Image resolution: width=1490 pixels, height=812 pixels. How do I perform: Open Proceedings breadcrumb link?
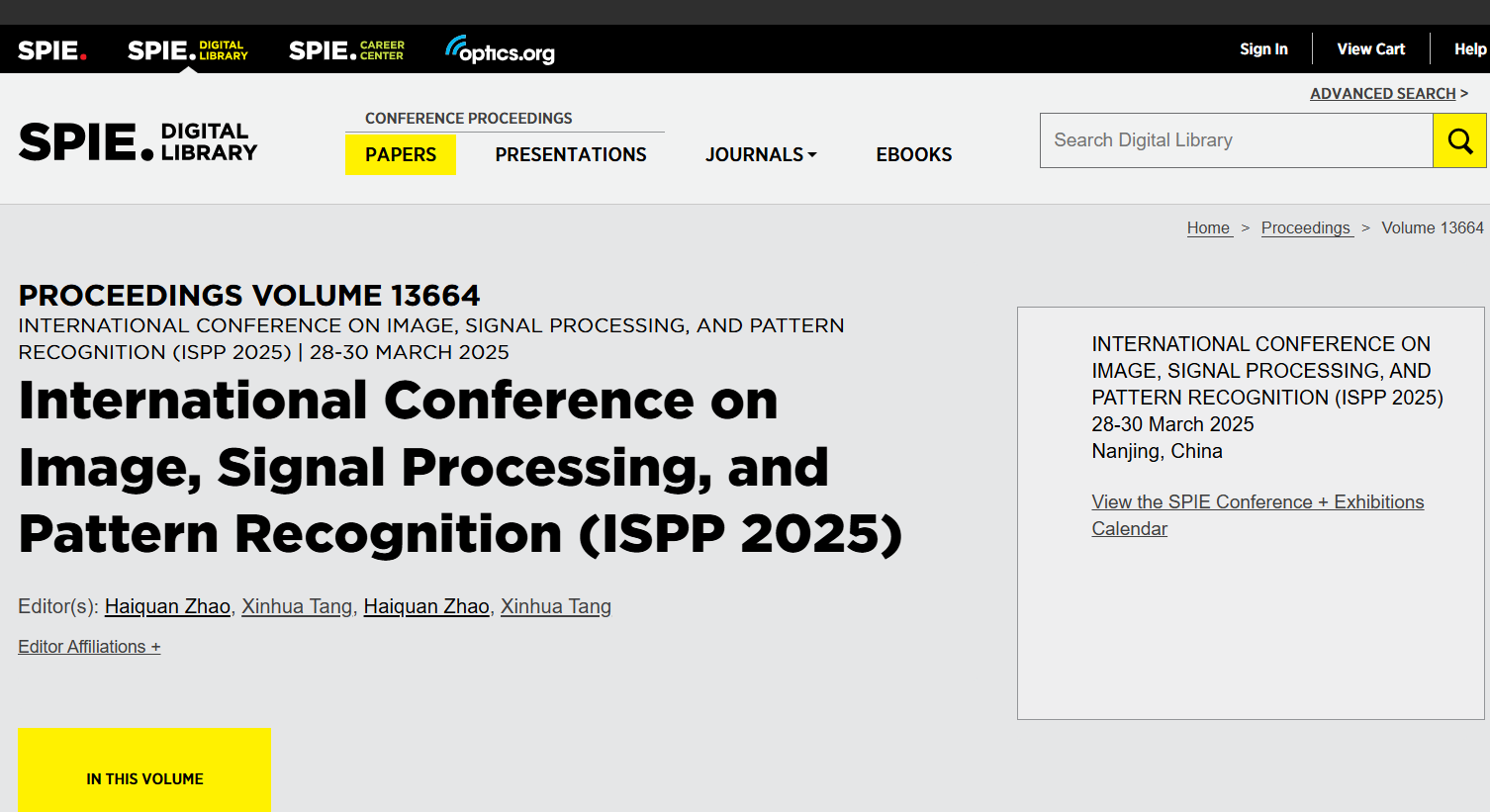click(x=1307, y=228)
